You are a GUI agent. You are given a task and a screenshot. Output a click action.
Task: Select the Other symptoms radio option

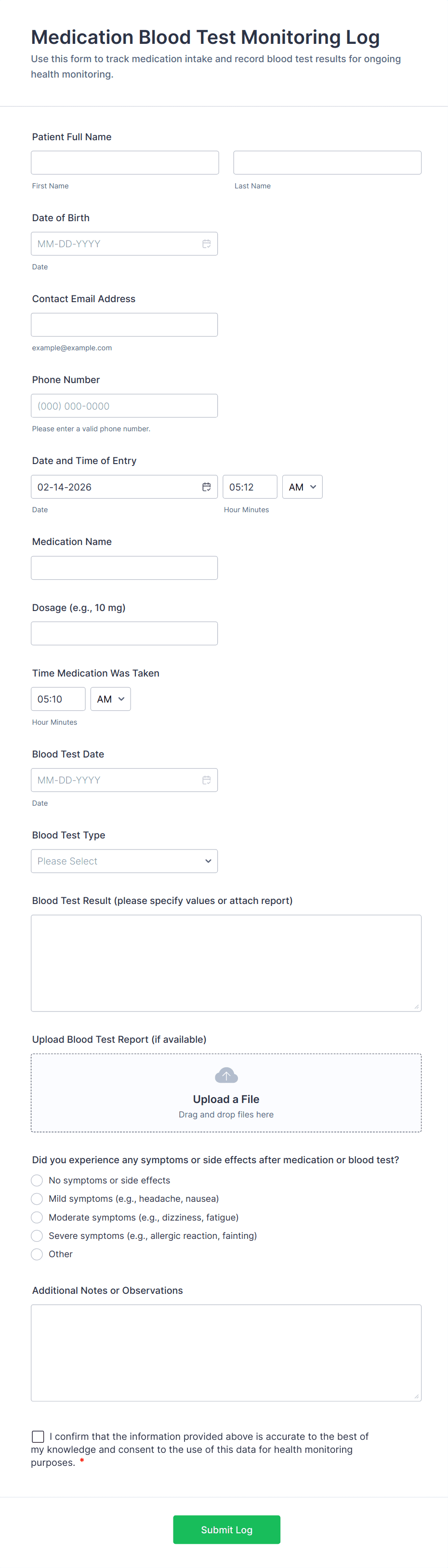coord(37,1254)
